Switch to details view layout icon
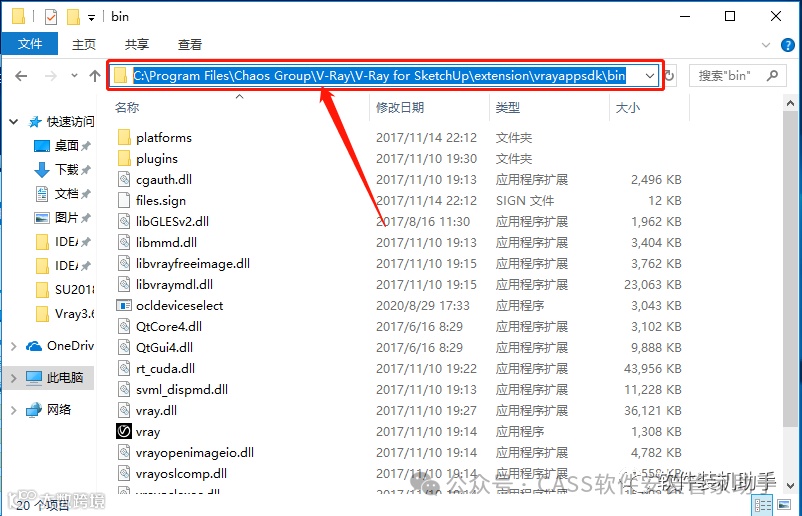This screenshot has height=516, width=802. click(763, 506)
